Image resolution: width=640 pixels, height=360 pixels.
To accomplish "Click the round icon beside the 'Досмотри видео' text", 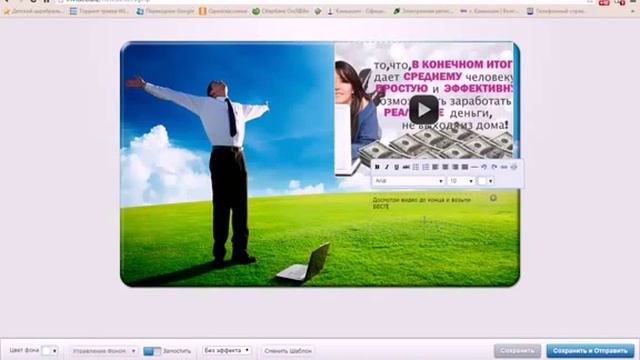I will click(x=493, y=198).
